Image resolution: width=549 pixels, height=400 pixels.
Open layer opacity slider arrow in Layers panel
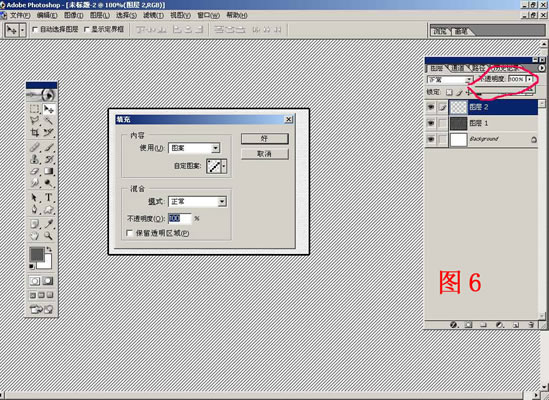(530, 79)
